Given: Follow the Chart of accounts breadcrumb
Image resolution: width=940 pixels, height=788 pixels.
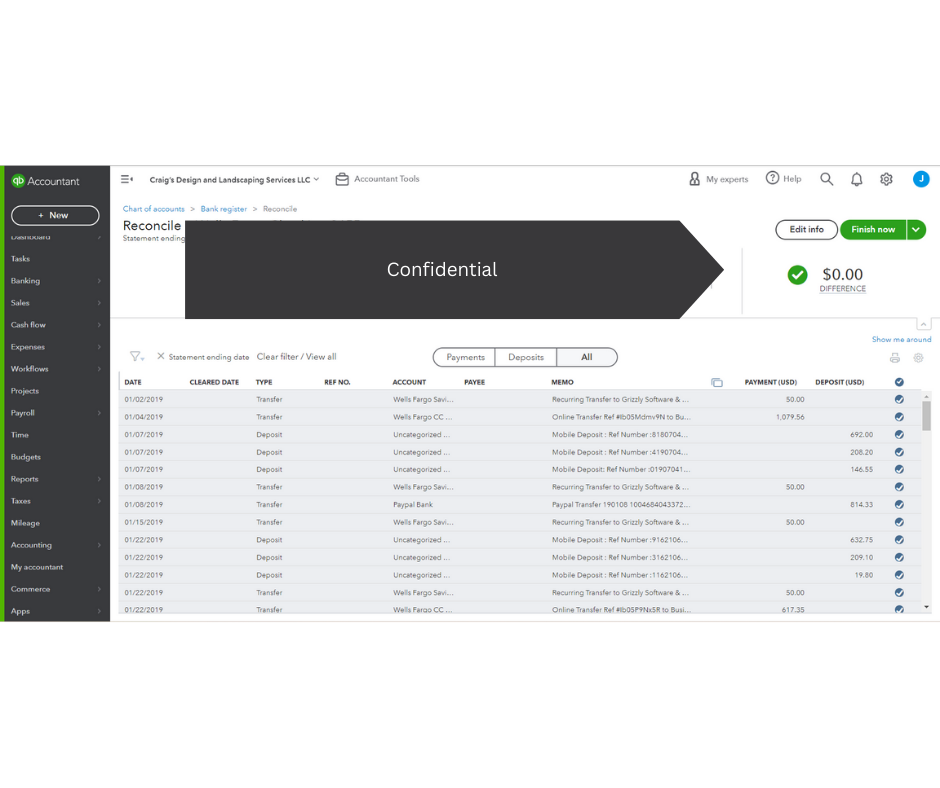Looking at the screenshot, I should [153, 209].
